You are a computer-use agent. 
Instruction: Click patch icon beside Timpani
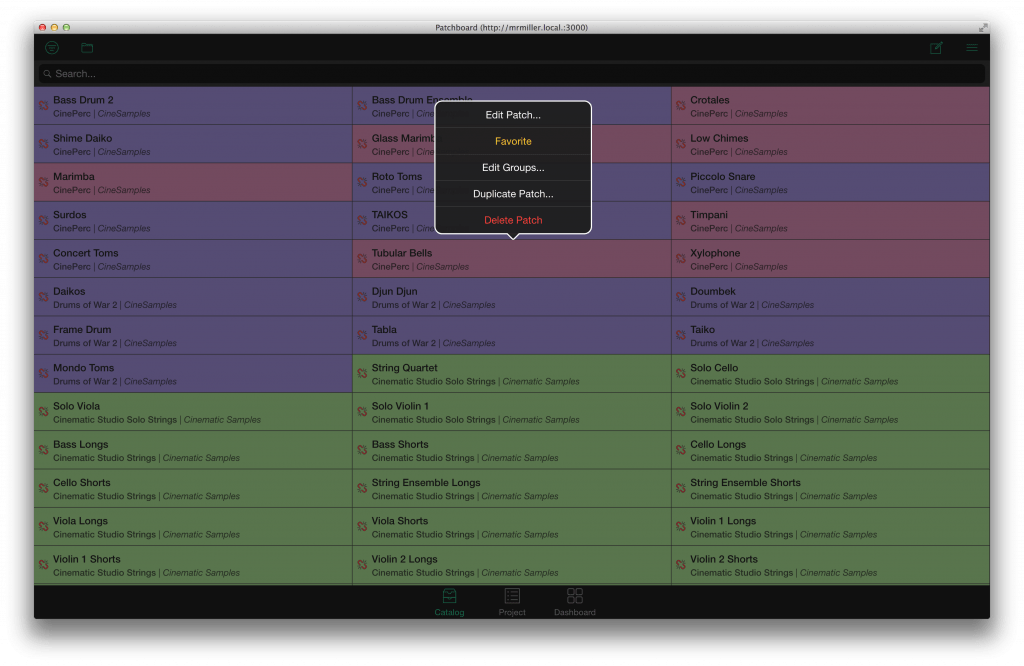click(x=681, y=221)
